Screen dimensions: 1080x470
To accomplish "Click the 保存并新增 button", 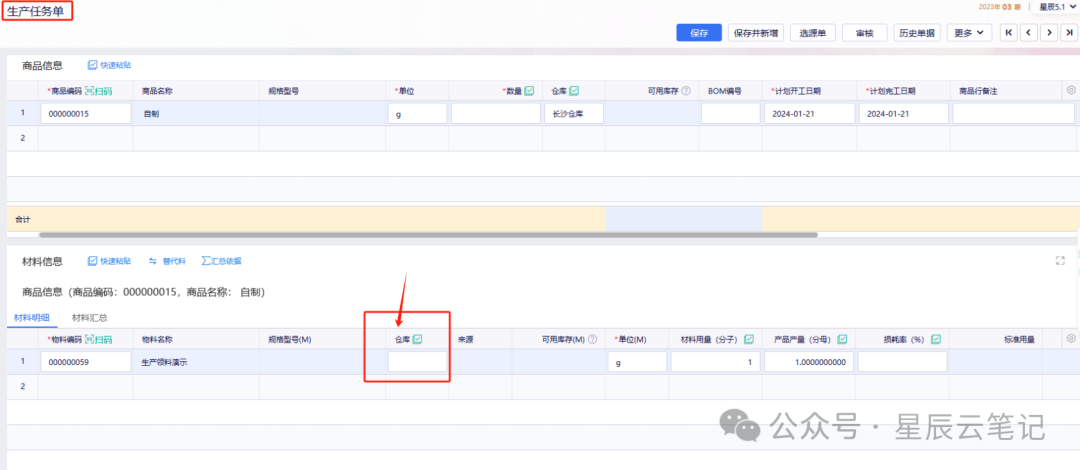I will [x=756, y=32].
